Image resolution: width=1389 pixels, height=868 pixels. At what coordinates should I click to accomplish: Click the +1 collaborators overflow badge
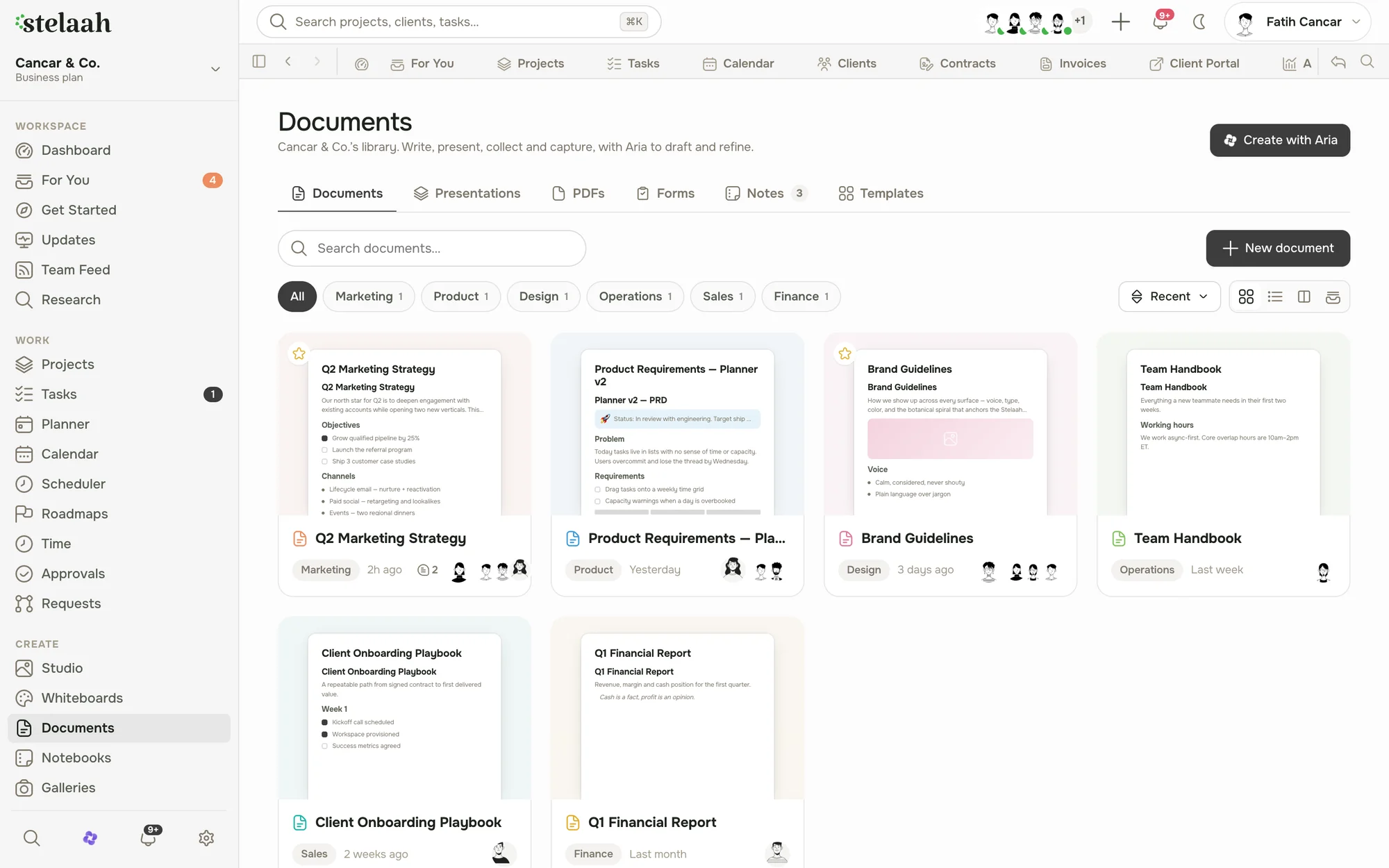tap(1080, 21)
